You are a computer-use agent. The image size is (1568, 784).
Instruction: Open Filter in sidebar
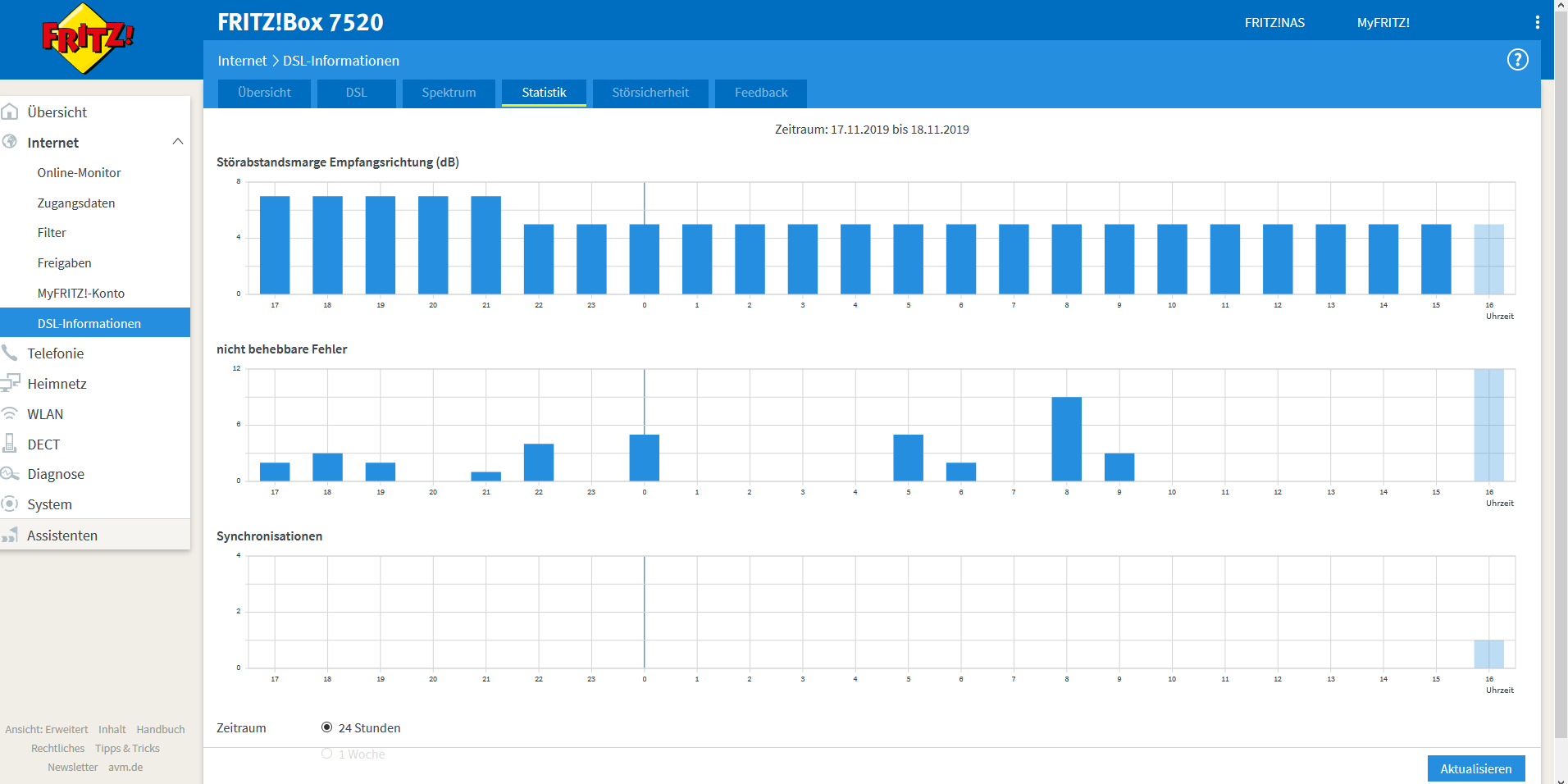click(52, 233)
